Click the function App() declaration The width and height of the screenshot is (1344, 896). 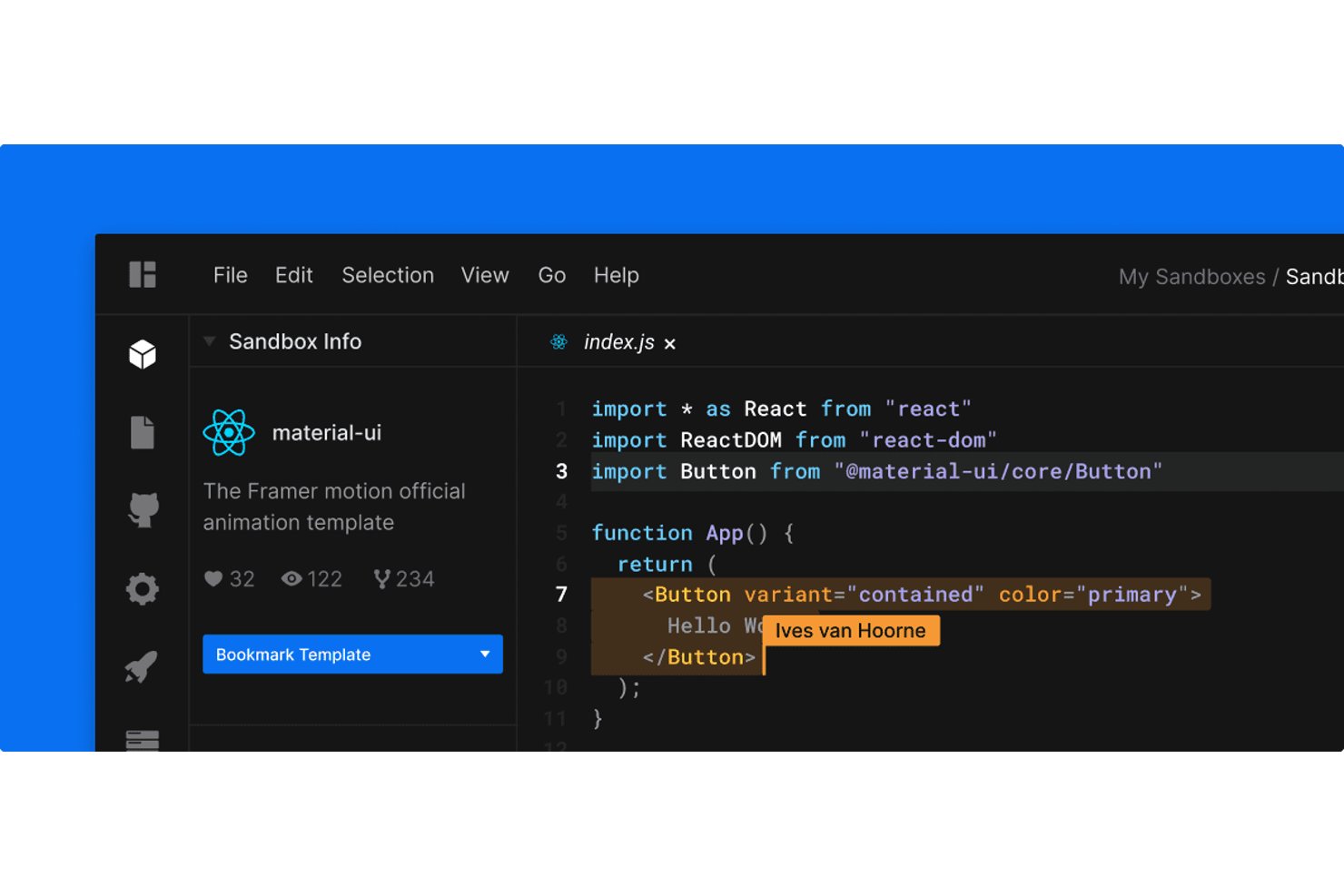point(693,533)
